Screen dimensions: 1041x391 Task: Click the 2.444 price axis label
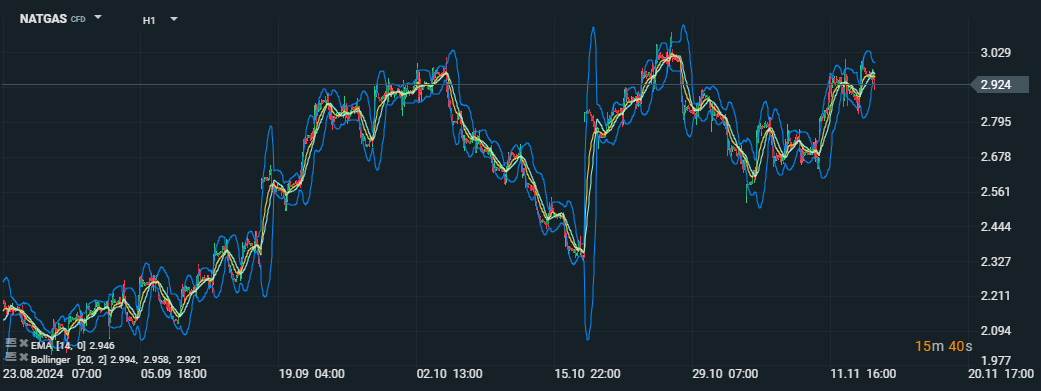pyautogui.click(x=995, y=227)
